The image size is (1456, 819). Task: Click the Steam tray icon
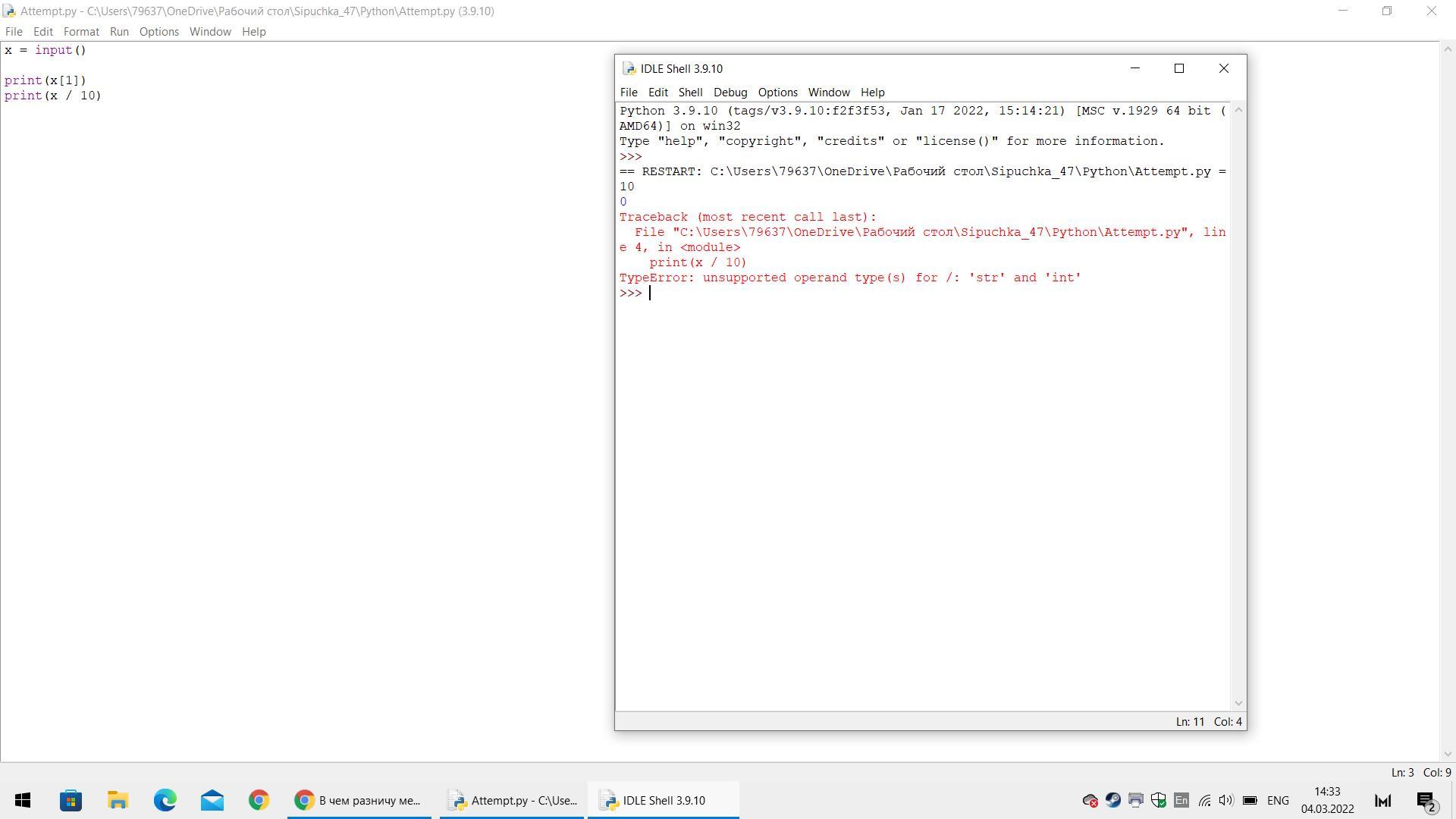click(1112, 800)
